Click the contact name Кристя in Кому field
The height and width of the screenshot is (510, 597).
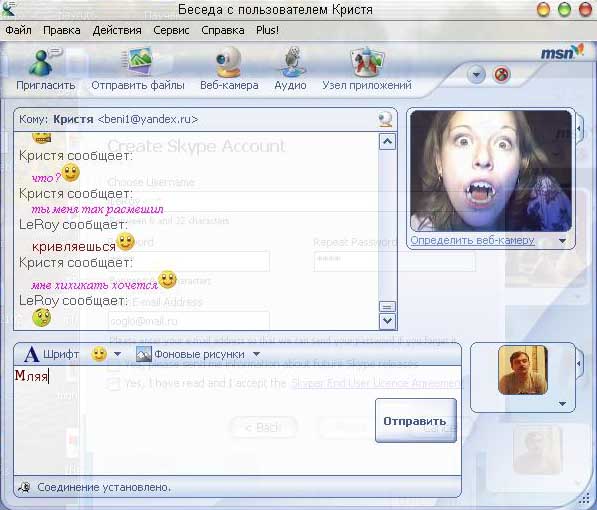tap(73, 119)
